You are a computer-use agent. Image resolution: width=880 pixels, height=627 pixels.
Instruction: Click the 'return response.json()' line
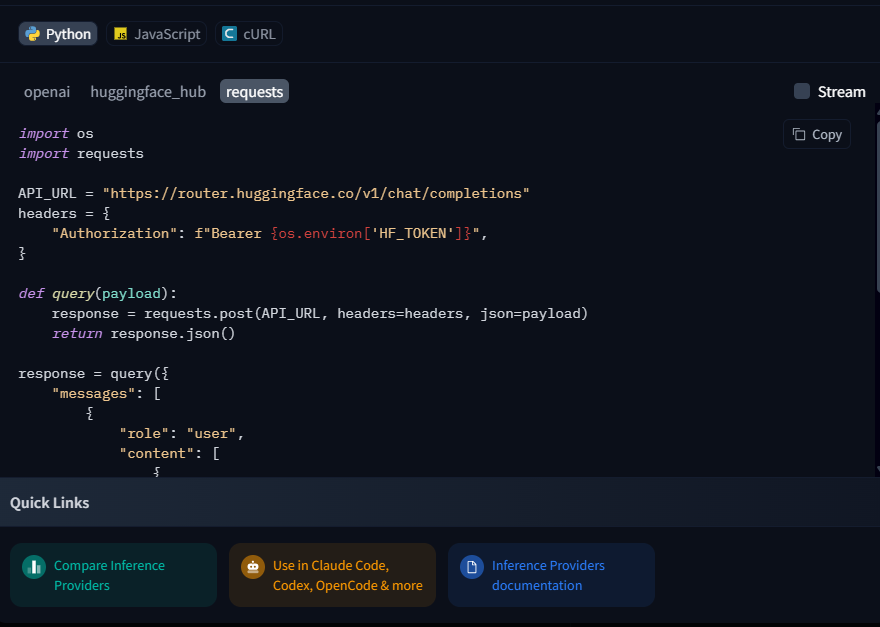(143, 333)
